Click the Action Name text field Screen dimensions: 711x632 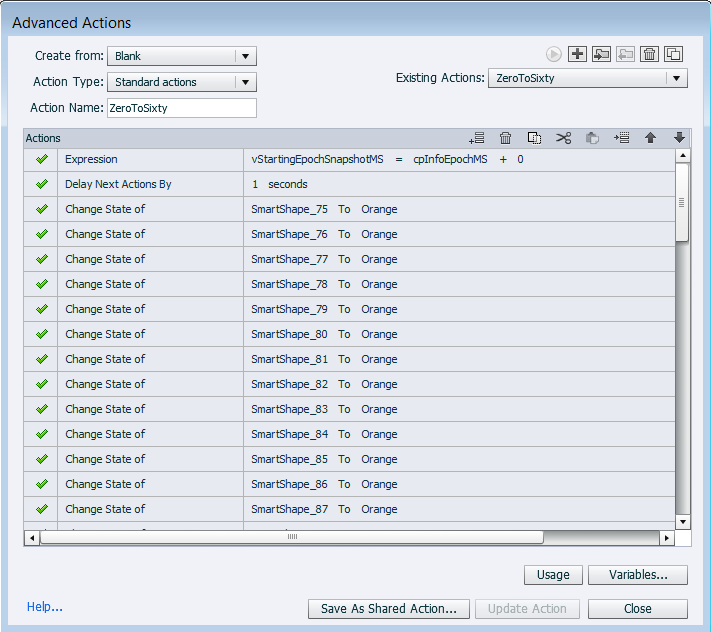pyautogui.click(x=181, y=108)
